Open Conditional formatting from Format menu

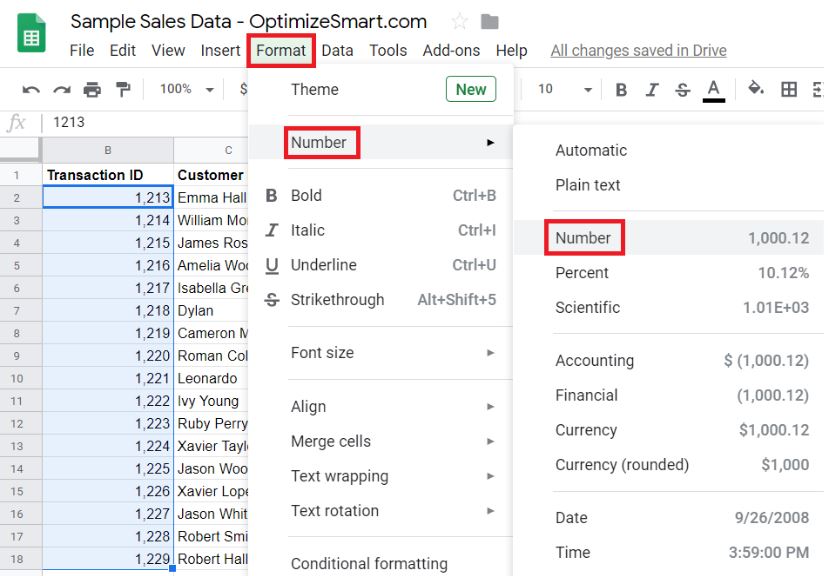(x=380, y=563)
